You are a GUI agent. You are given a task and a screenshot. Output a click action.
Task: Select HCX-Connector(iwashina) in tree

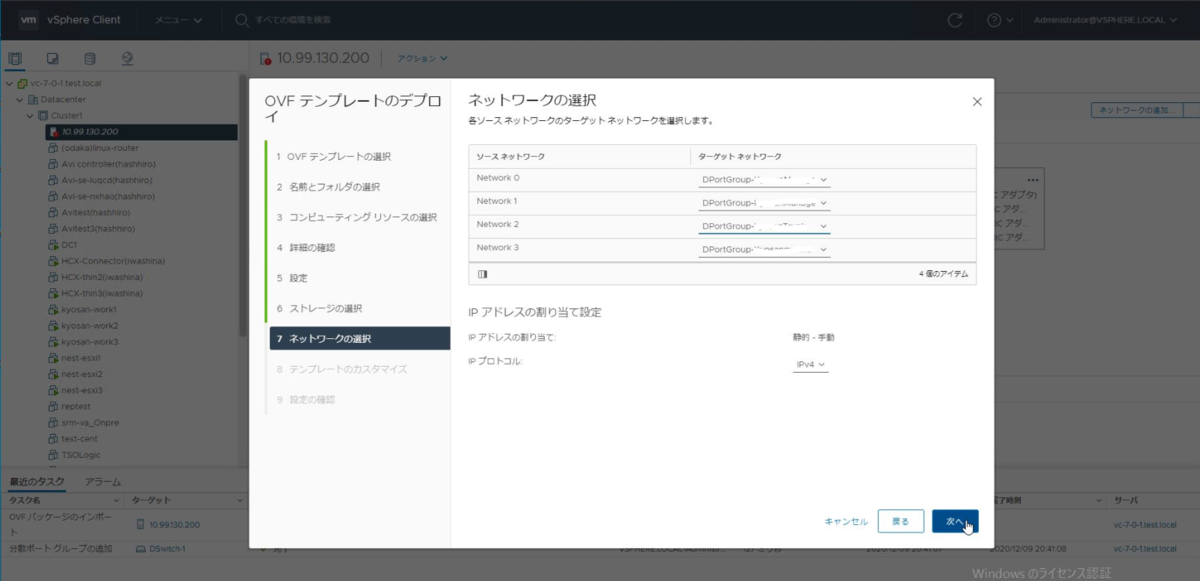point(112,261)
